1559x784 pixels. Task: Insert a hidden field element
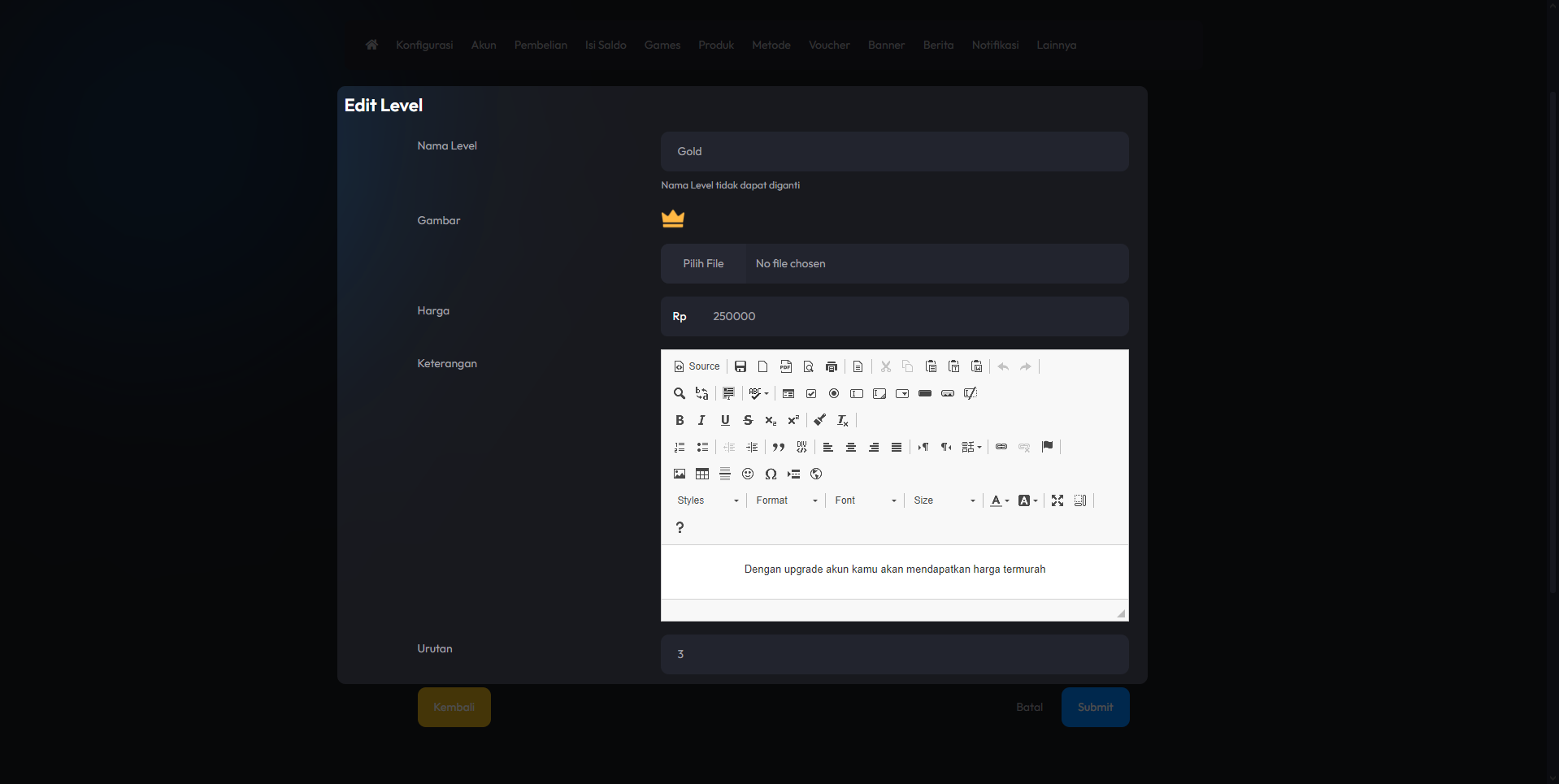pos(971,393)
